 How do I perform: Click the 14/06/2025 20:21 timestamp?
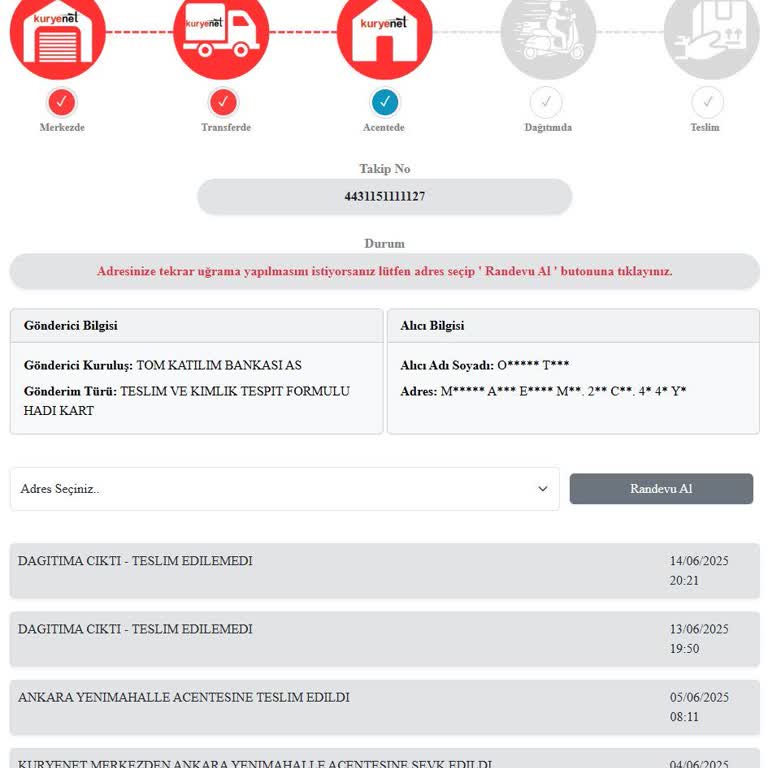[699, 571]
